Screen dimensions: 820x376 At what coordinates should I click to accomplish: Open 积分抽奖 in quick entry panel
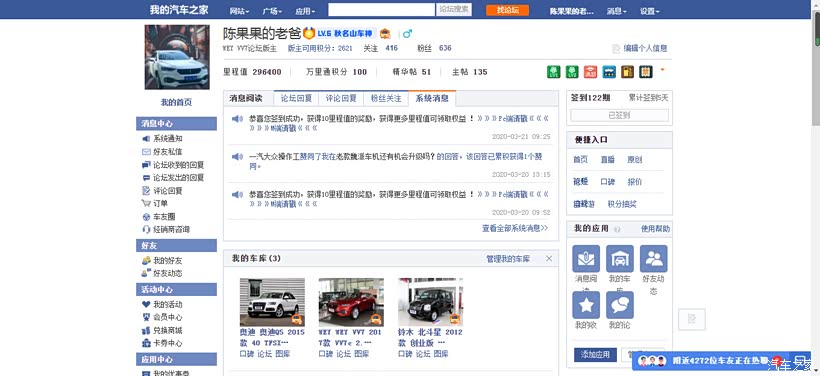pos(622,204)
